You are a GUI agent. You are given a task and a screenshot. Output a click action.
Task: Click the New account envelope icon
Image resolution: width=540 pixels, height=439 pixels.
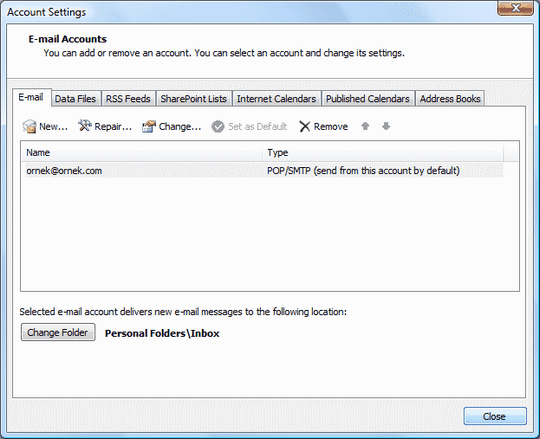[x=29, y=126]
